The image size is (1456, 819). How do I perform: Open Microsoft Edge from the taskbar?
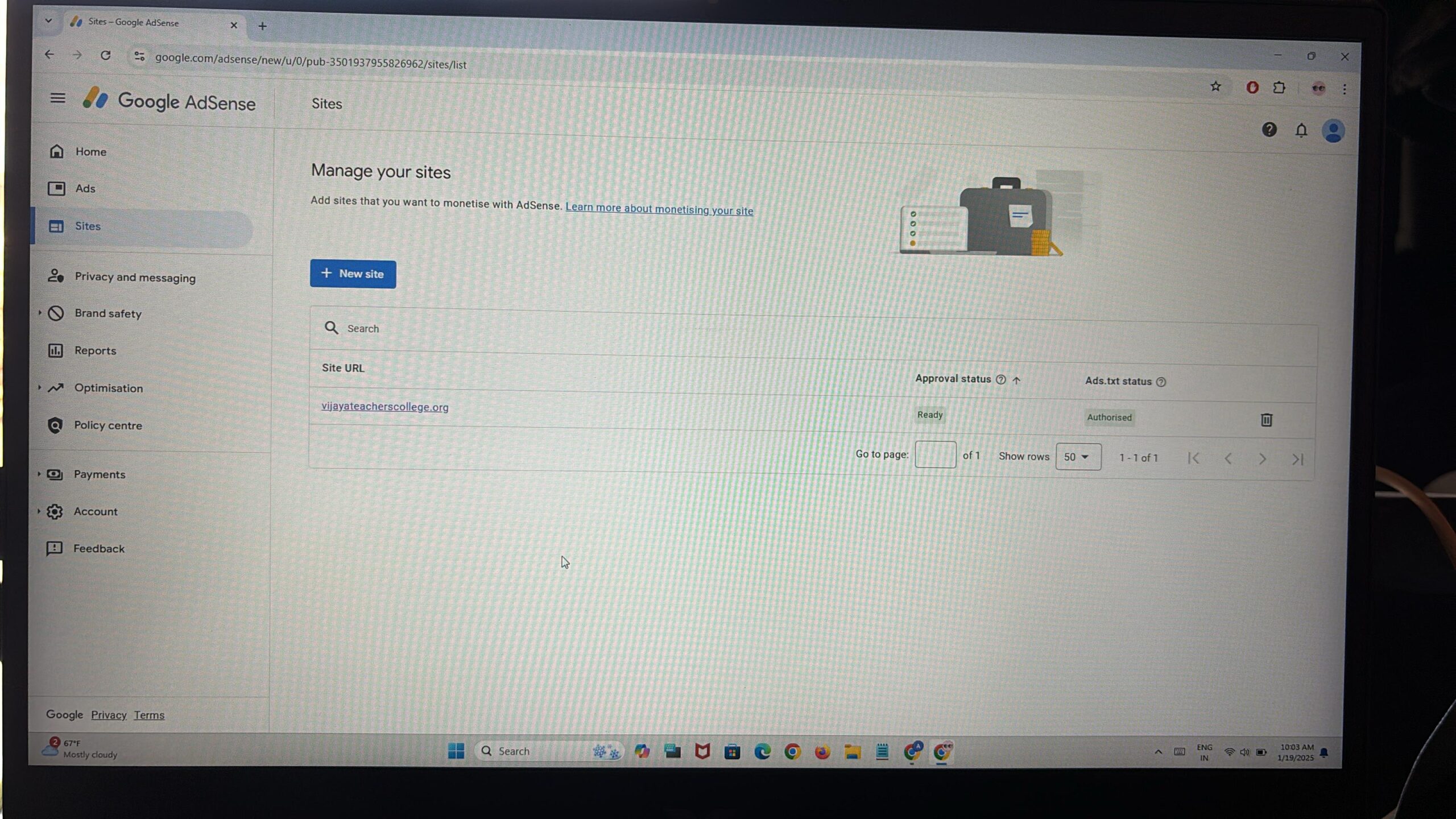click(762, 752)
